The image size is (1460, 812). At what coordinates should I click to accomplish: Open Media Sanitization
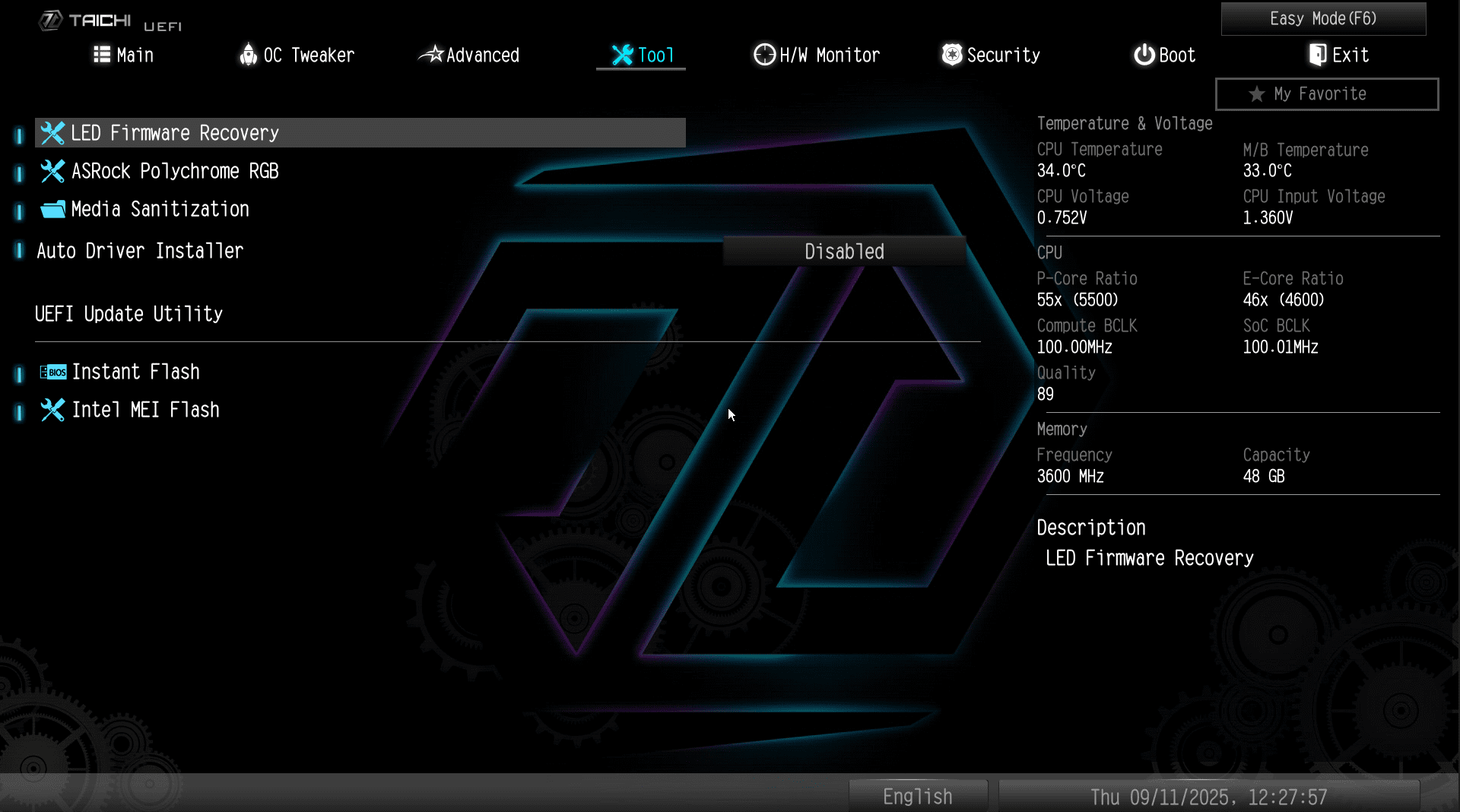pyautogui.click(x=160, y=209)
